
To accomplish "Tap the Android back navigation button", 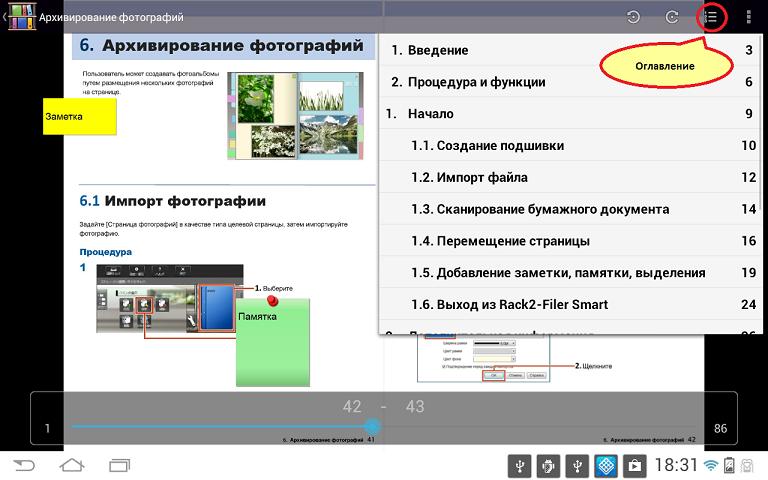I will tap(24, 465).
